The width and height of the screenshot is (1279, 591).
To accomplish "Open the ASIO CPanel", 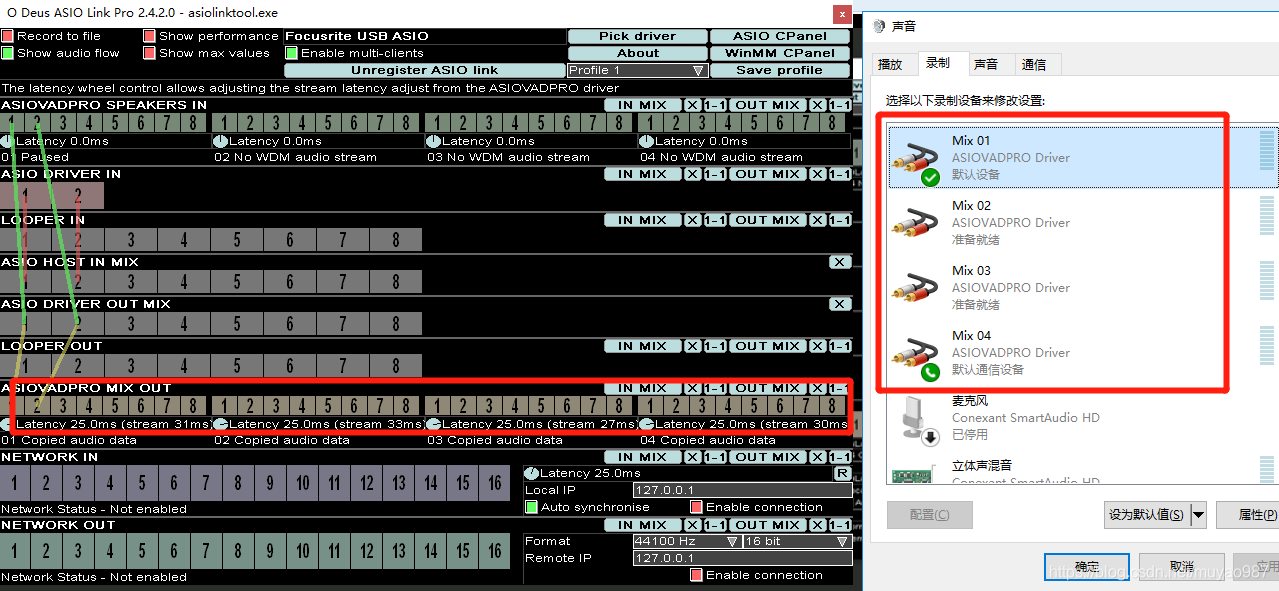I will pos(780,36).
